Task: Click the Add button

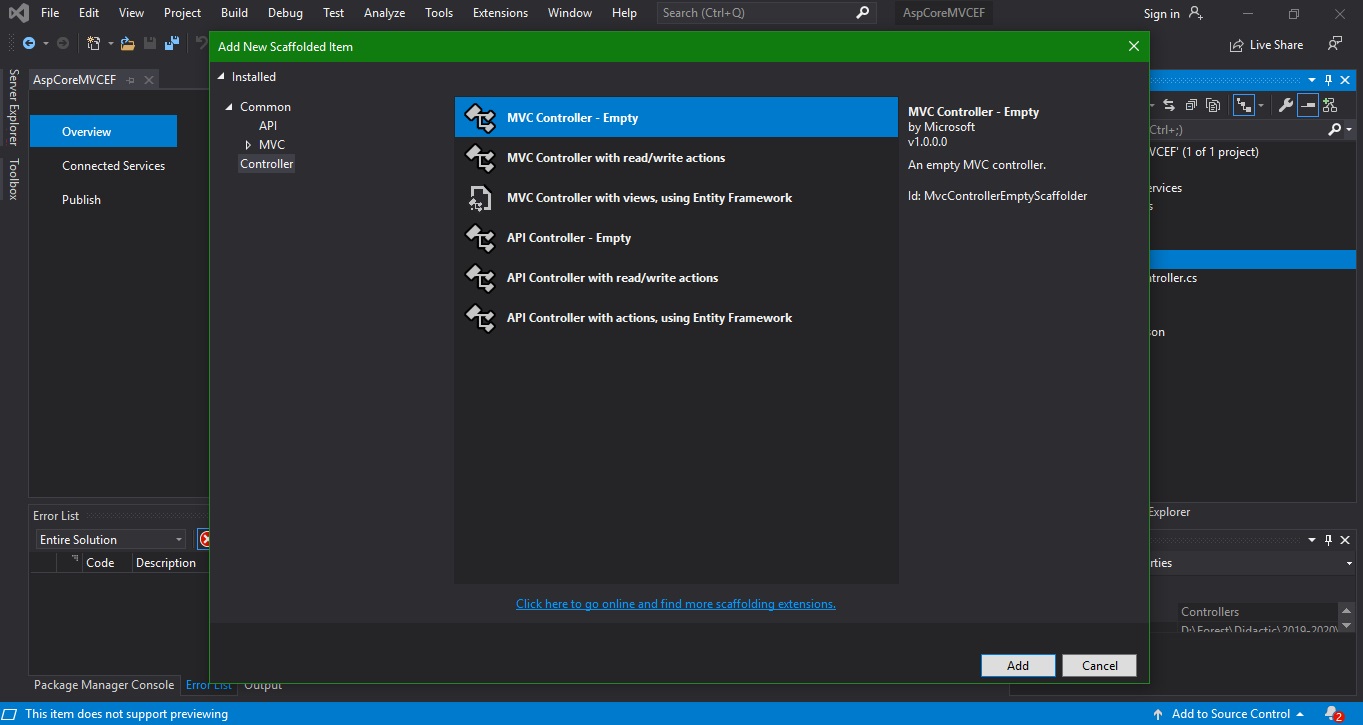Action: pyautogui.click(x=1017, y=666)
